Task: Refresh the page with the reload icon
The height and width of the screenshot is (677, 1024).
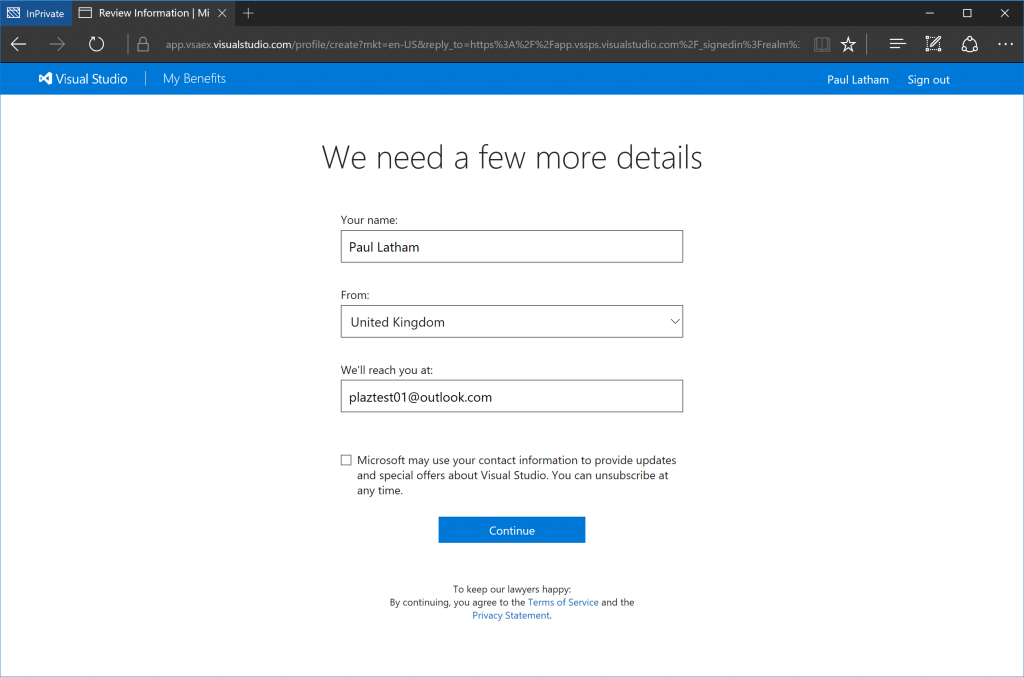Action: (x=97, y=44)
